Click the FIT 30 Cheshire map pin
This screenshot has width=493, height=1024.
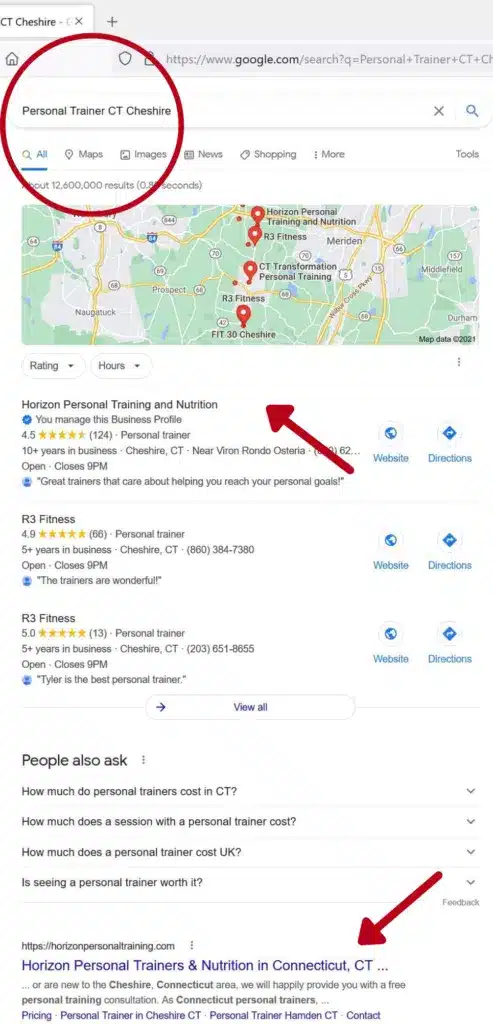pos(244,316)
